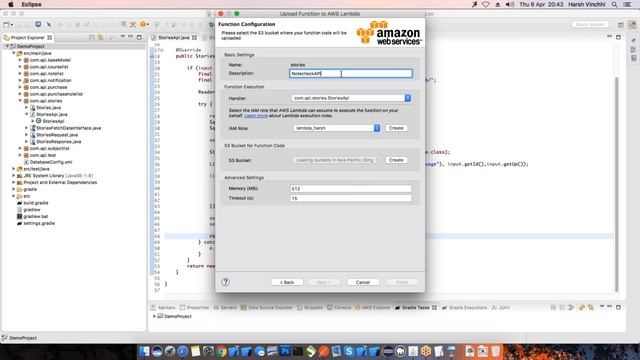Collapse the com.api.stories package
Image resolution: width=640 pixels, height=360 pixels.
20,101
